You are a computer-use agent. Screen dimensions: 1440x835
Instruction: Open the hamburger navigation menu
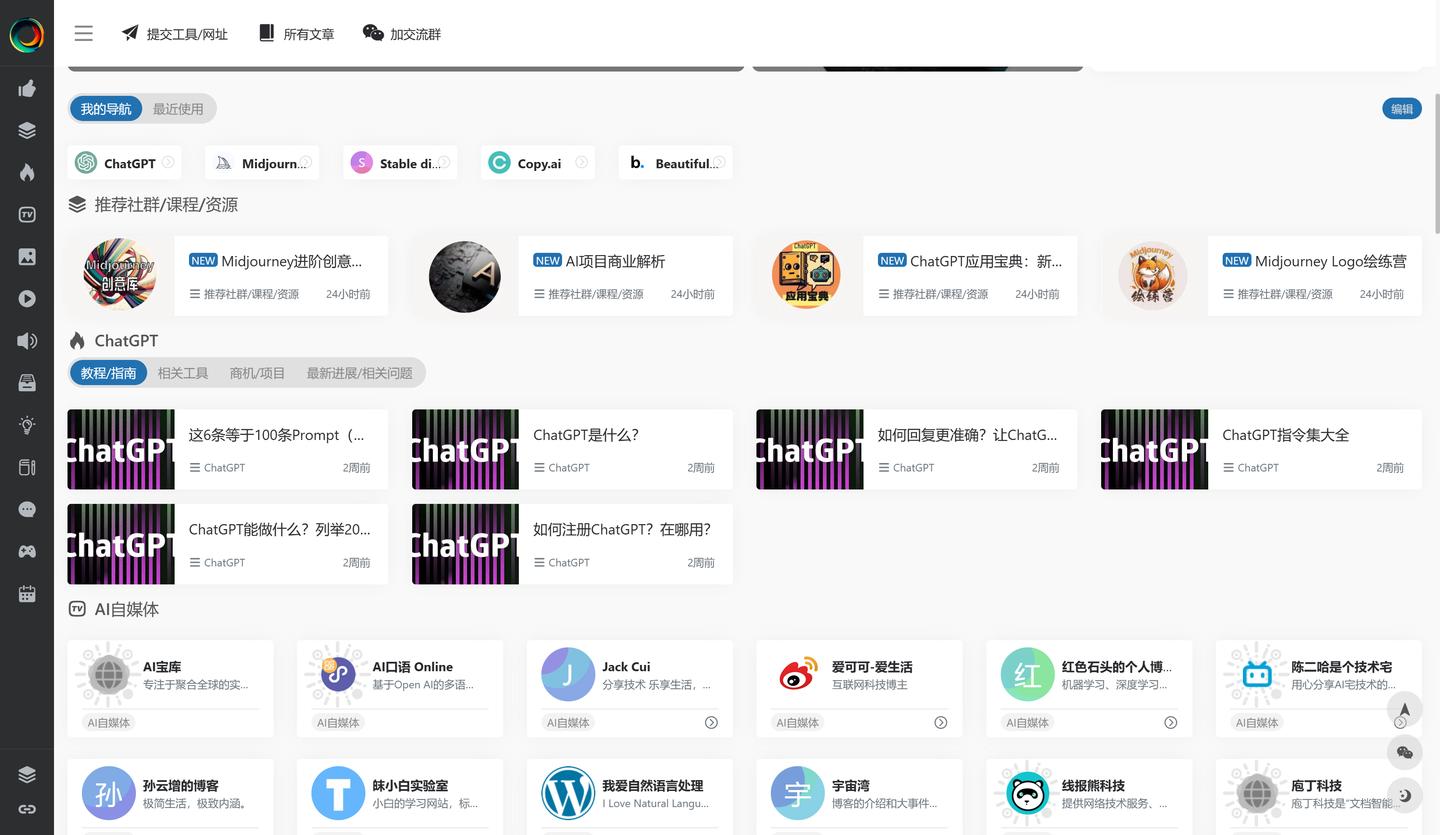click(x=83, y=33)
